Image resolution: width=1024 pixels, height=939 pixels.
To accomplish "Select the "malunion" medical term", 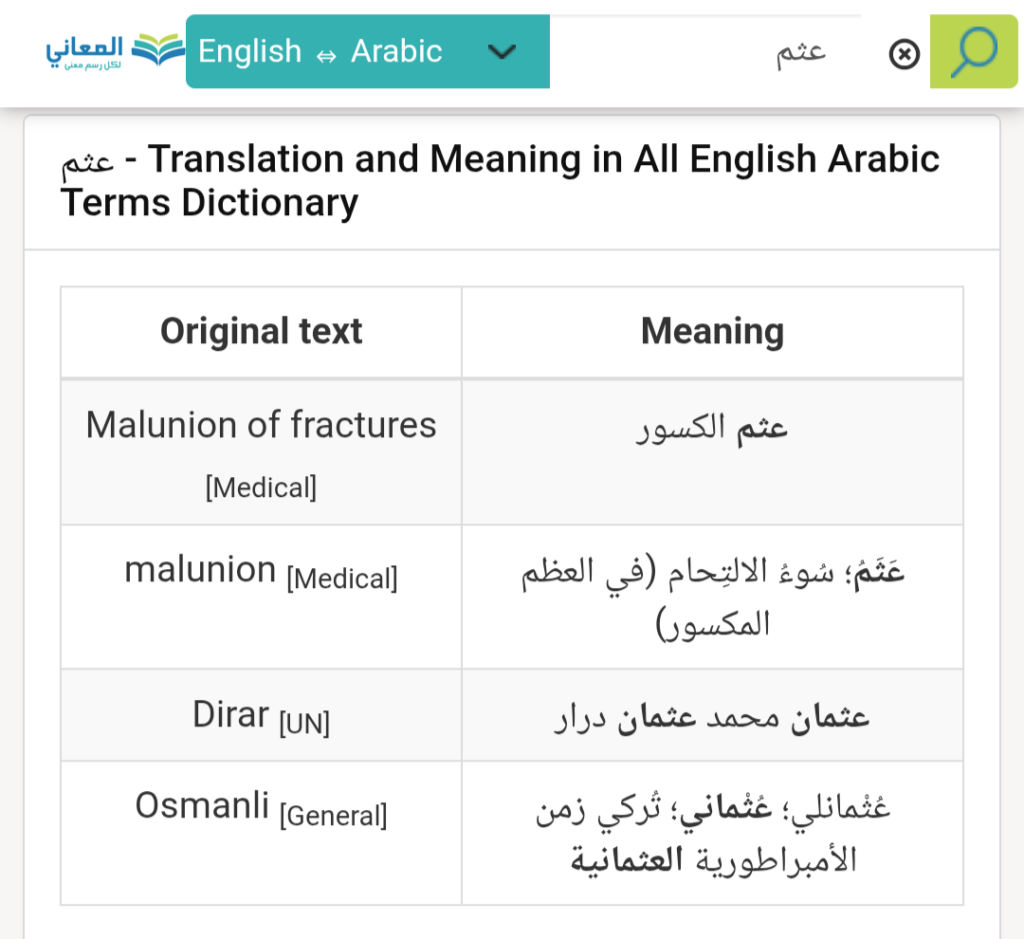I will tap(200, 570).
